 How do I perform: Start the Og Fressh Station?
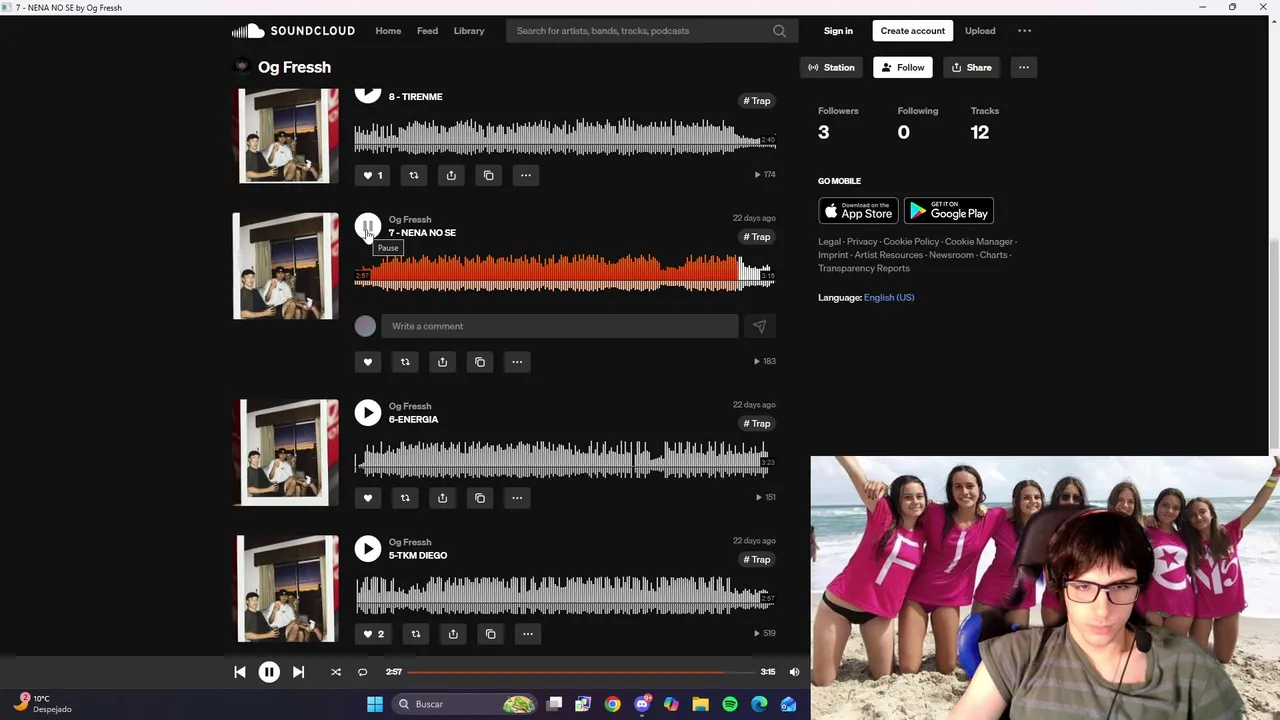pos(831,67)
